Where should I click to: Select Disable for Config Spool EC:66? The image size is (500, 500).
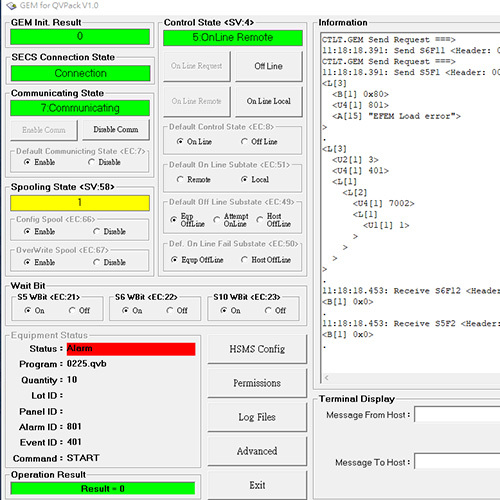[x=109, y=231]
